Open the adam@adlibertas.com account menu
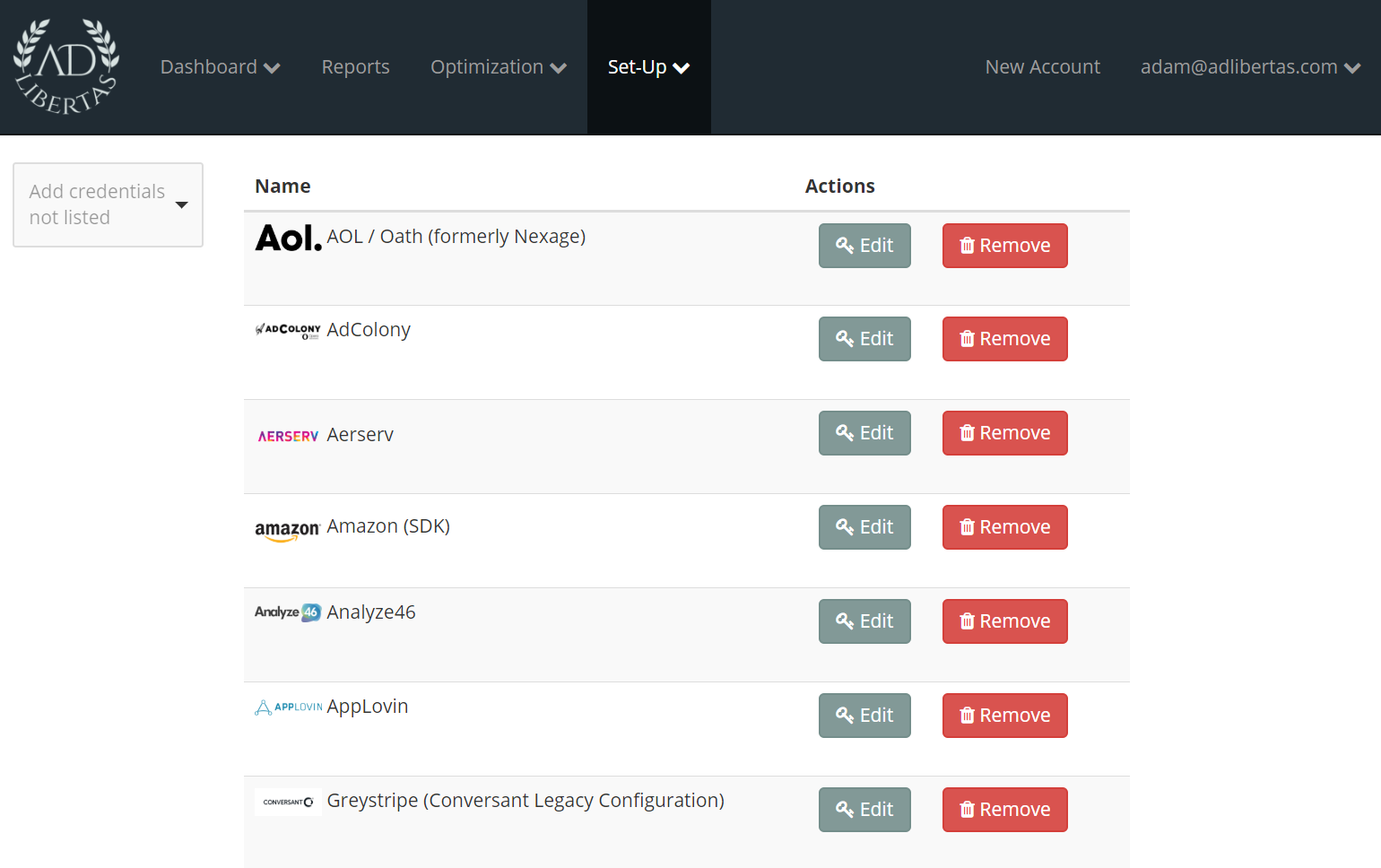The width and height of the screenshot is (1381, 868). 1250,67
